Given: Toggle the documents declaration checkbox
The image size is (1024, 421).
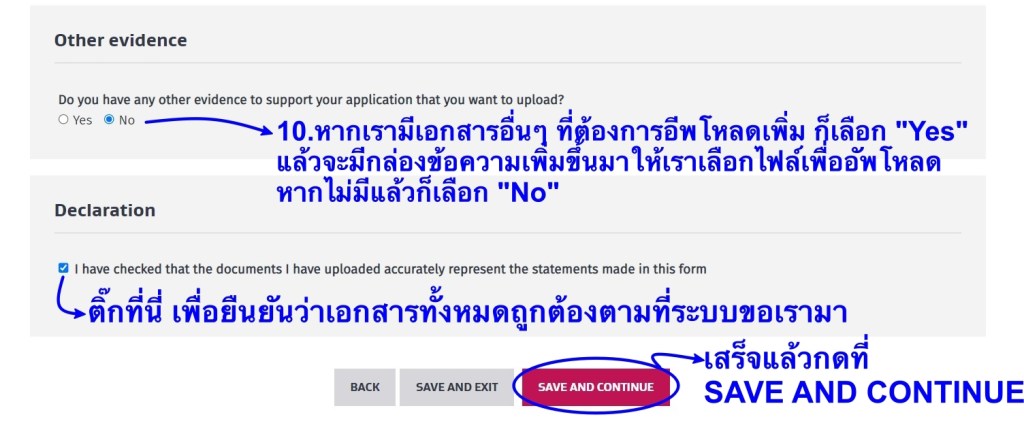Looking at the screenshot, I should pos(64,268).
